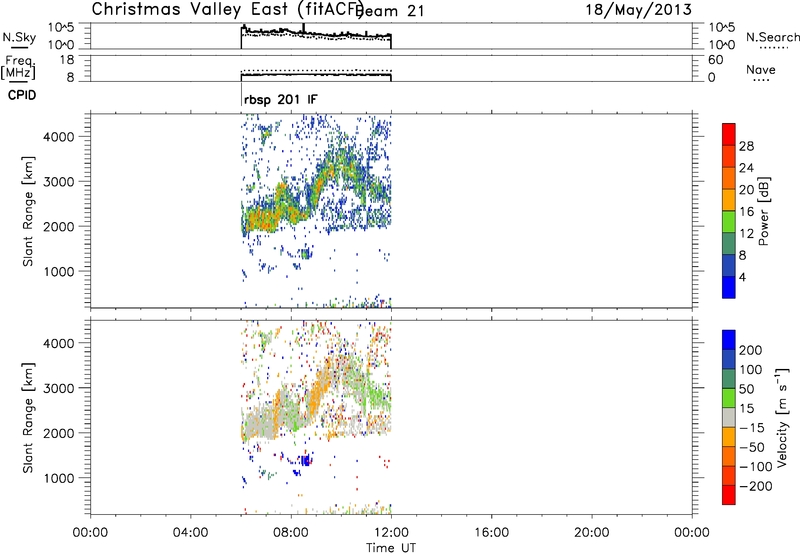Select the 'N.Sky' legend label
The image size is (800, 554).
click(x=19, y=37)
